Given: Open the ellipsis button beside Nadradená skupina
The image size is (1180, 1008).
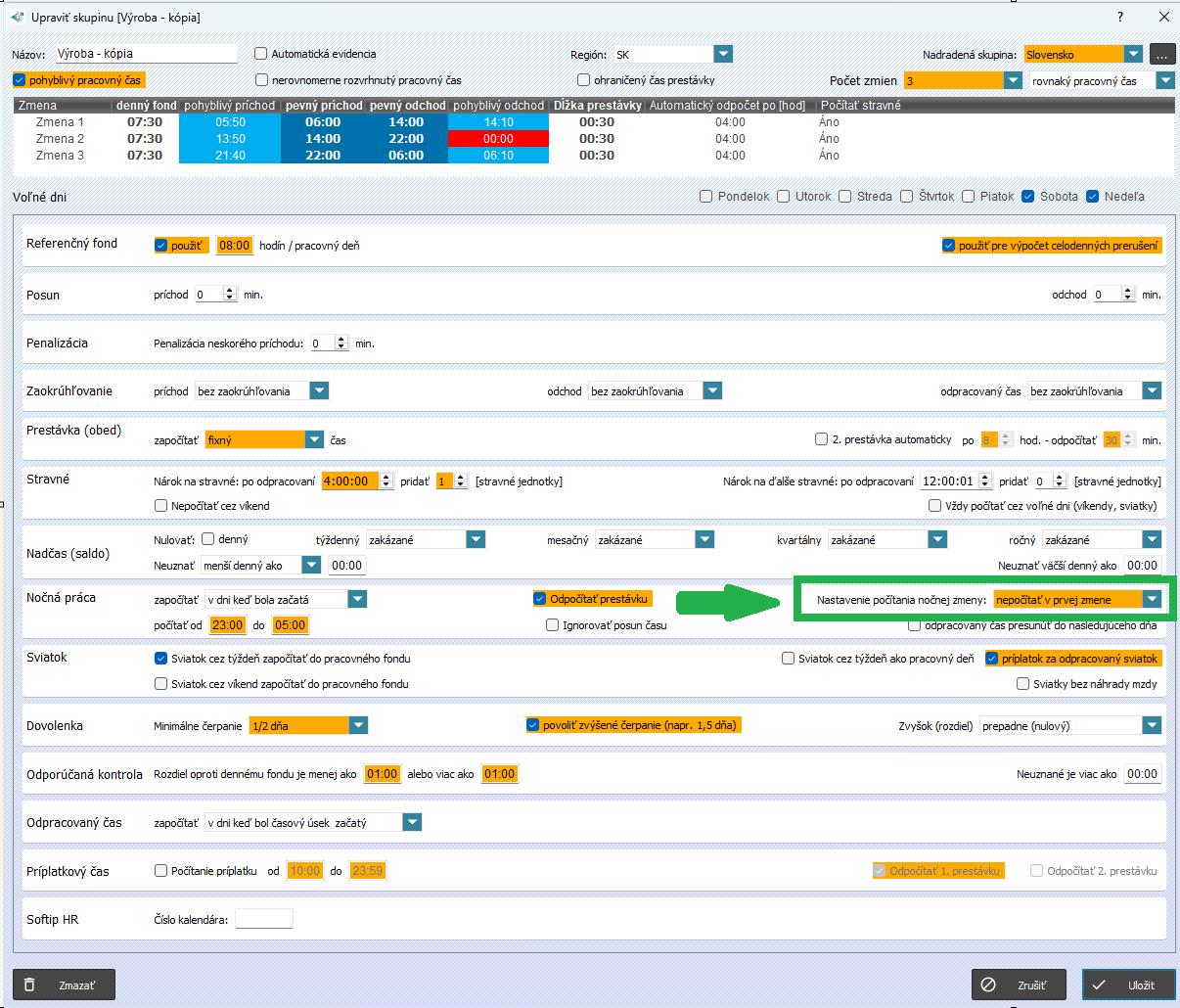Looking at the screenshot, I should (x=1161, y=55).
